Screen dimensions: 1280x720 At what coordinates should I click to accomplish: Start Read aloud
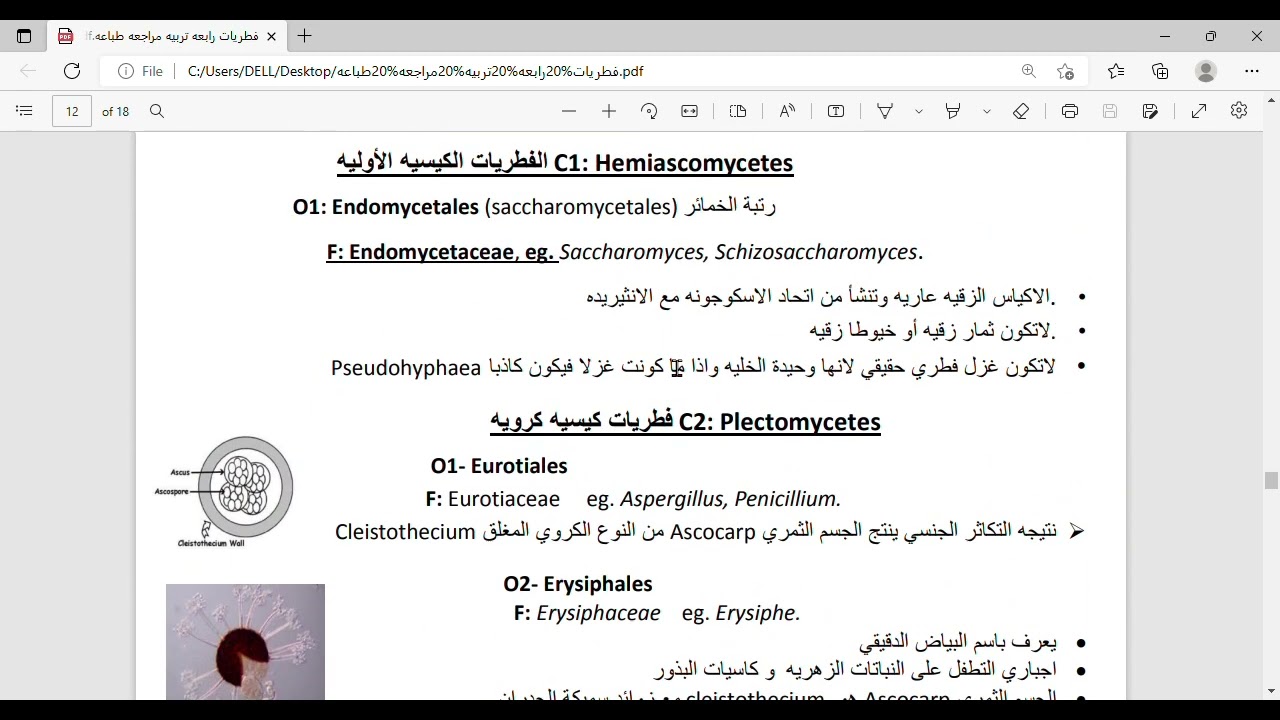tap(787, 111)
